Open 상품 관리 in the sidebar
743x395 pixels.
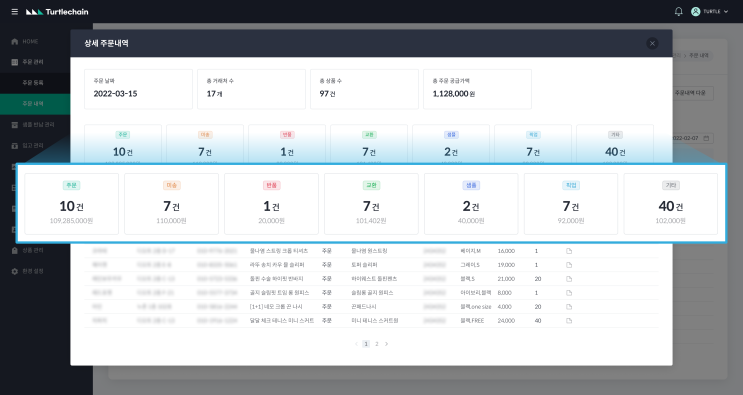[33, 250]
